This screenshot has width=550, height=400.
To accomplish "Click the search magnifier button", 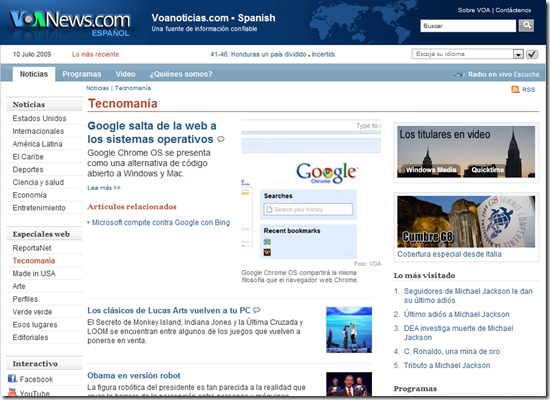I will coord(526,25).
